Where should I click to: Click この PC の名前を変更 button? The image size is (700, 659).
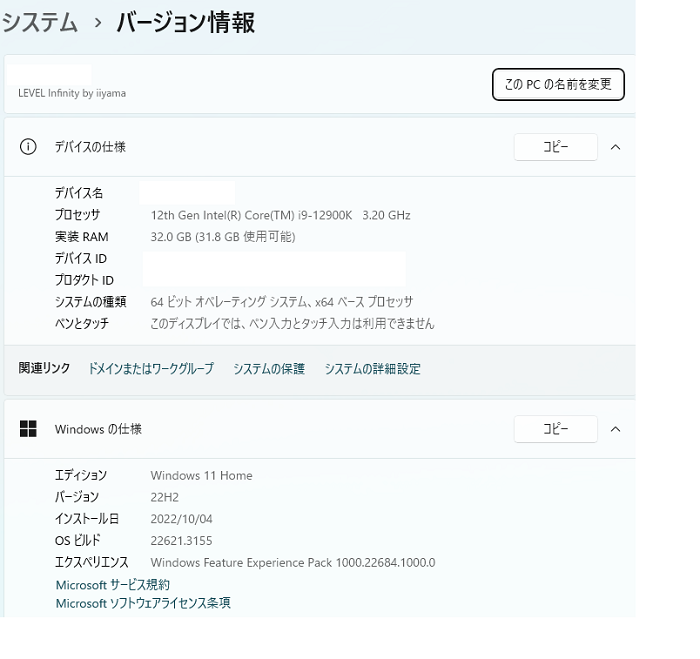click(558, 84)
